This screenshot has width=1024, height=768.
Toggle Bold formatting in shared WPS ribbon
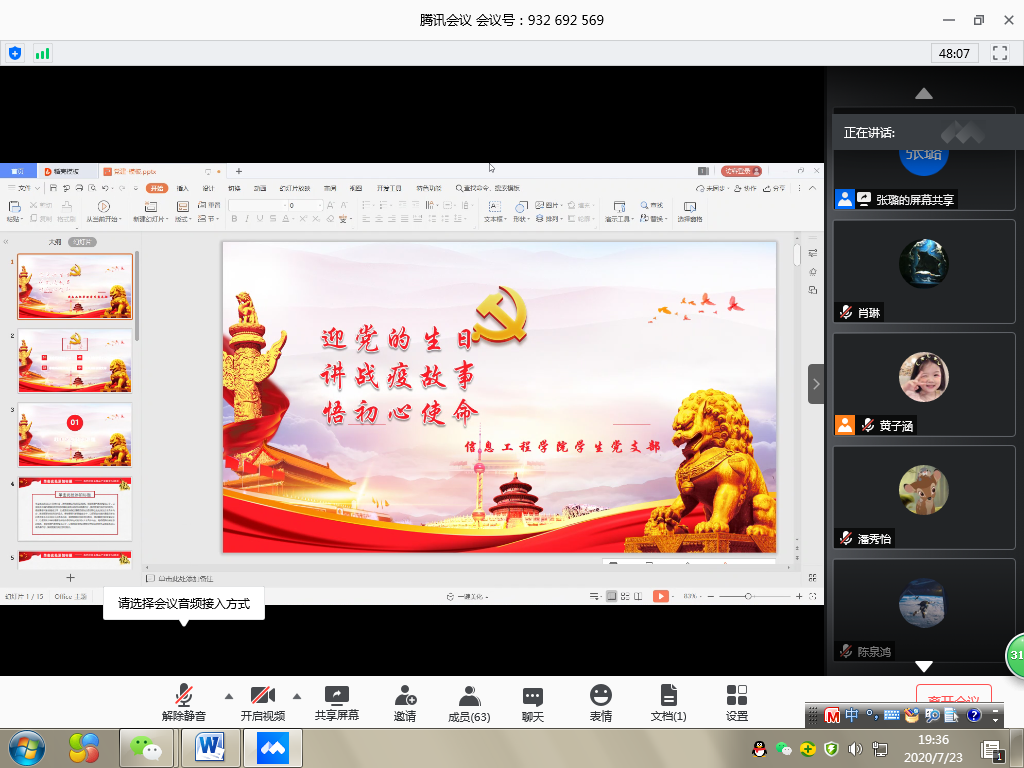click(234, 219)
